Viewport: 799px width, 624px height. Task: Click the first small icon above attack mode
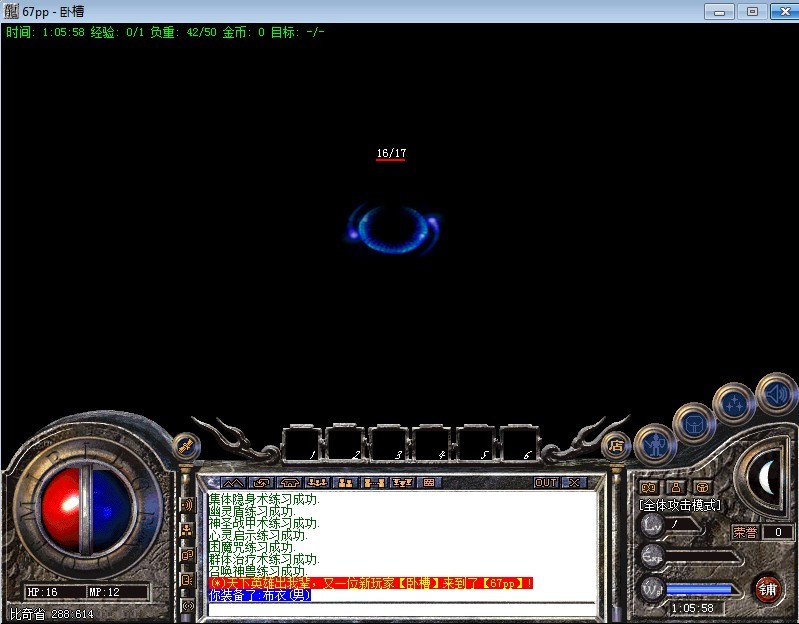pos(649,487)
